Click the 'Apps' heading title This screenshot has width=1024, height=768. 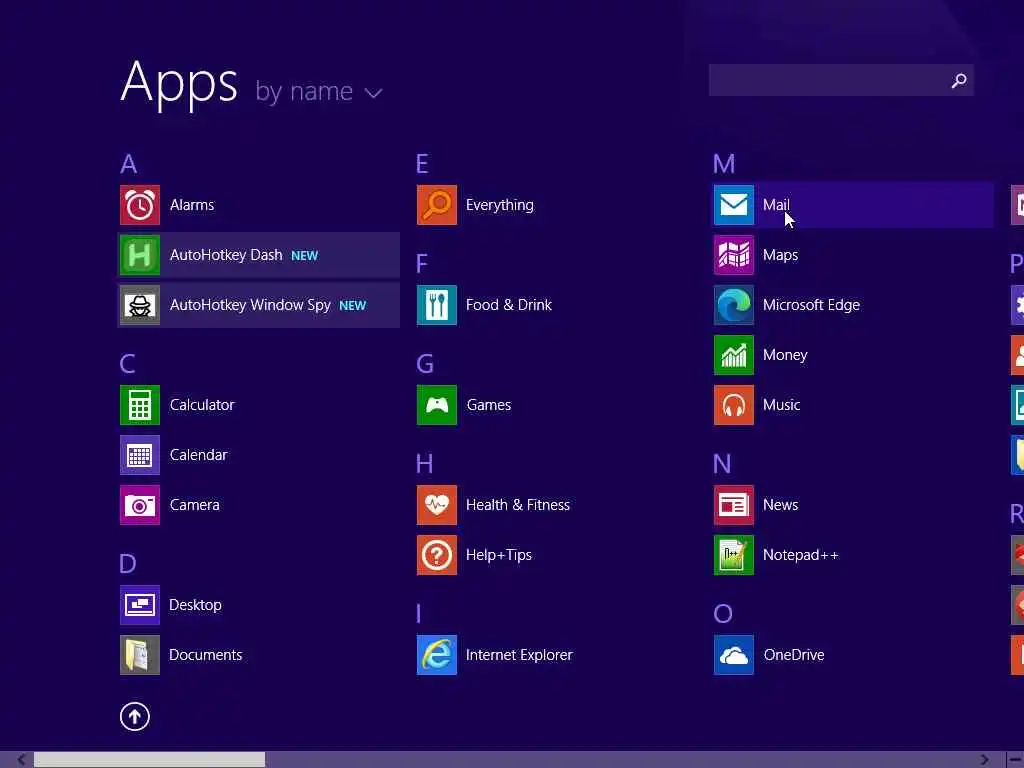(179, 83)
